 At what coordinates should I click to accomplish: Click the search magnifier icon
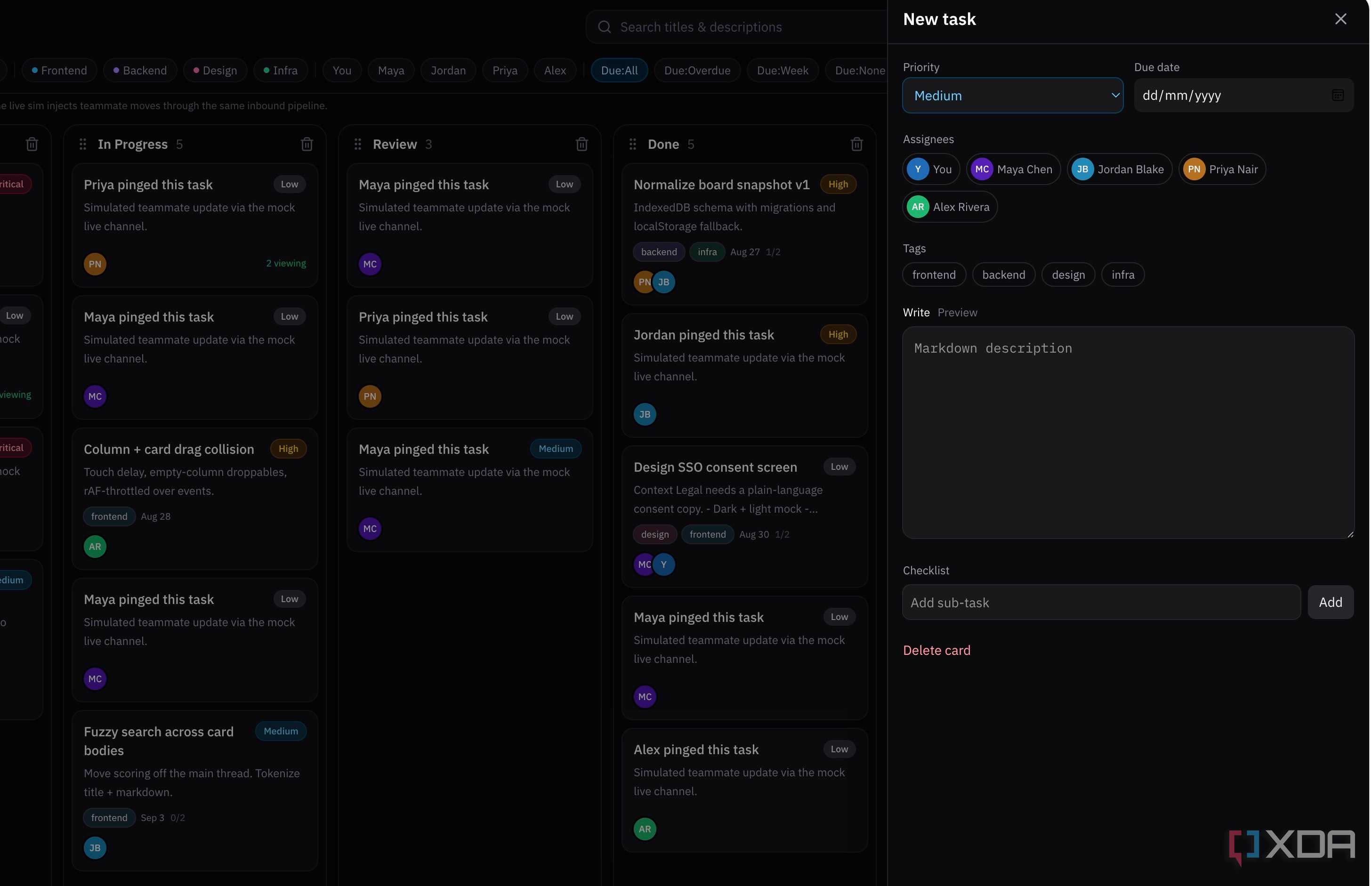[604, 27]
